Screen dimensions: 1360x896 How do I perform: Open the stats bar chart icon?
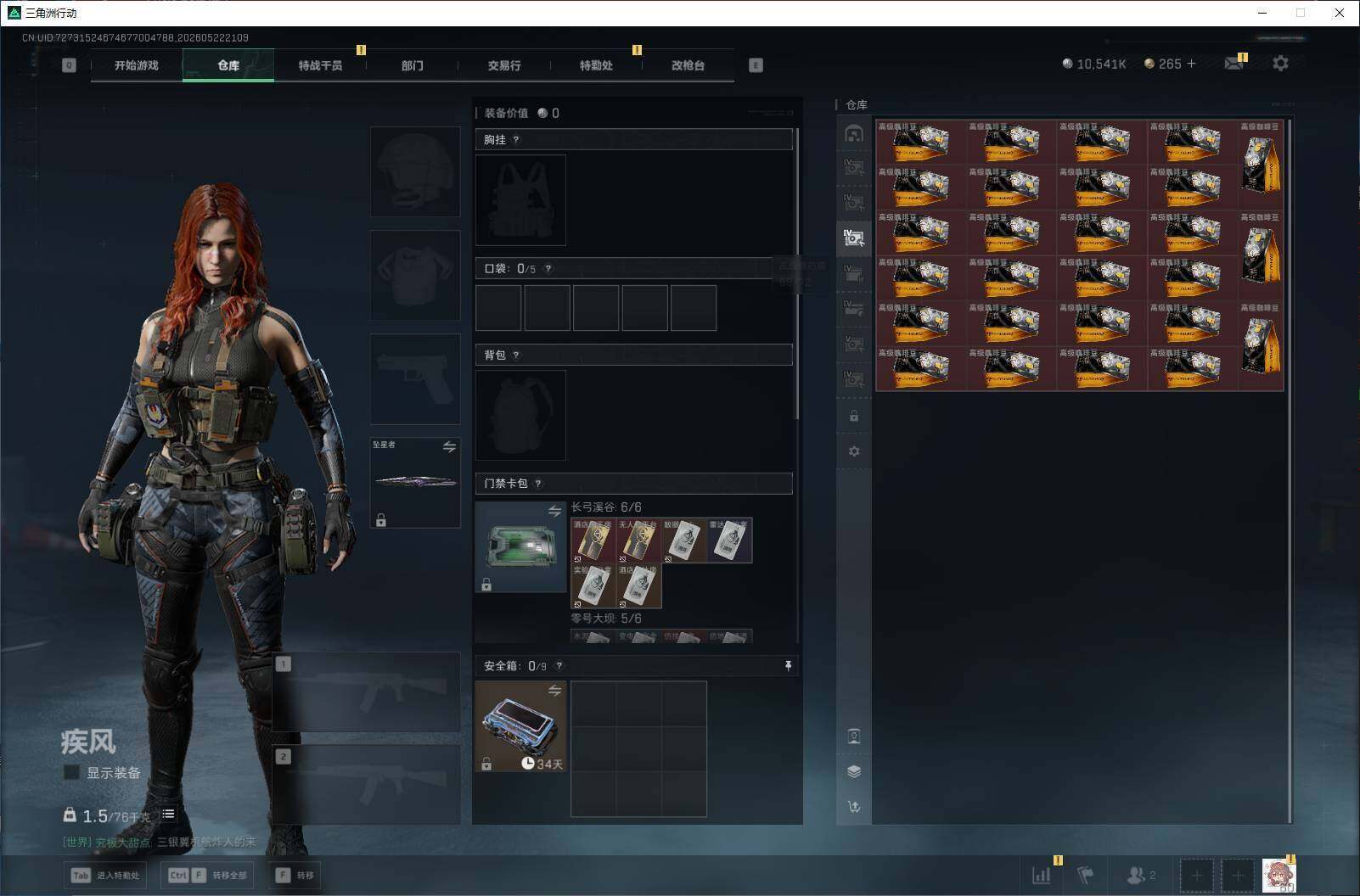[1041, 875]
